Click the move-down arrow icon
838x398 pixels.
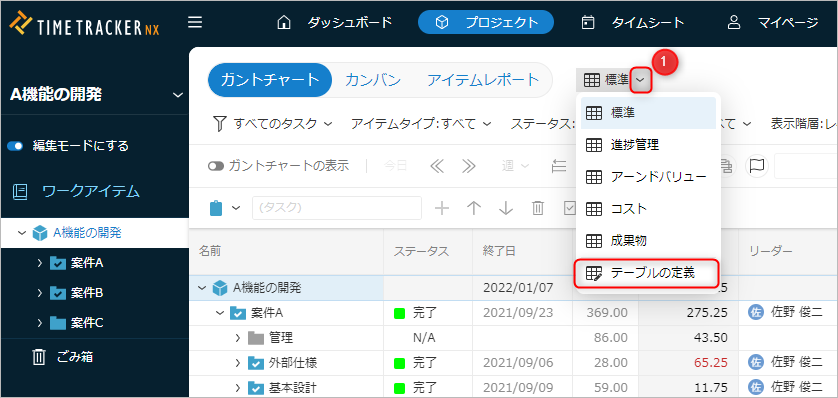pos(506,208)
